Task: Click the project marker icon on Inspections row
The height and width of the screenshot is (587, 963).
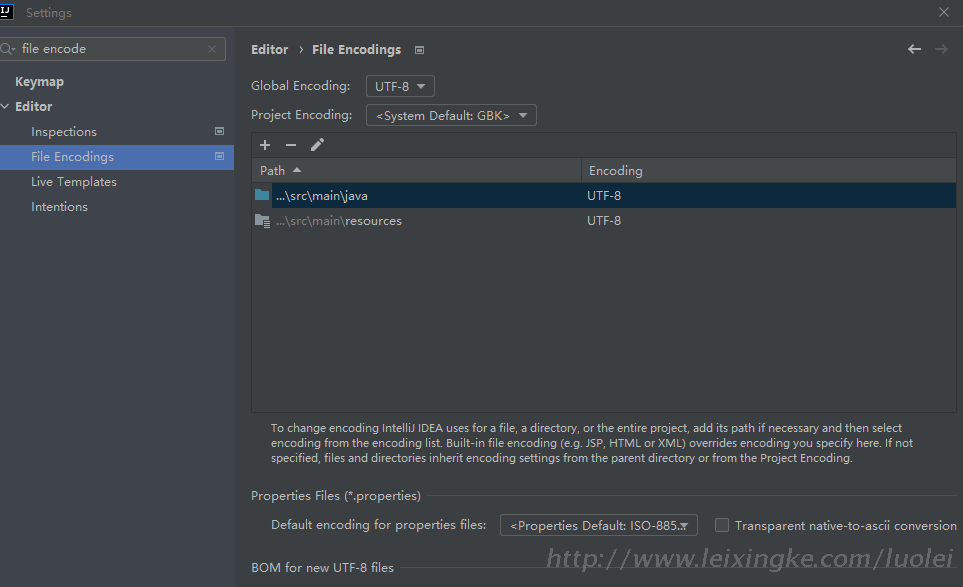Action: point(220,131)
